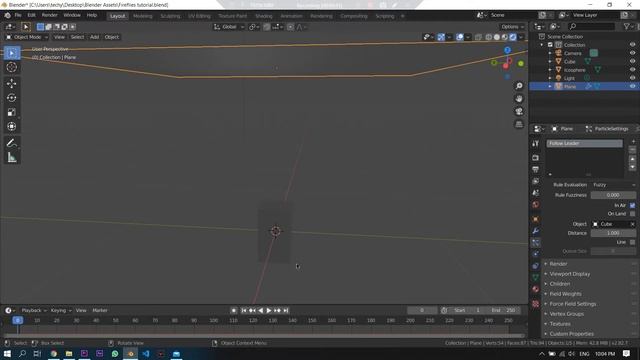
Task: Open the Global orientation dropdown
Action: (229, 27)
